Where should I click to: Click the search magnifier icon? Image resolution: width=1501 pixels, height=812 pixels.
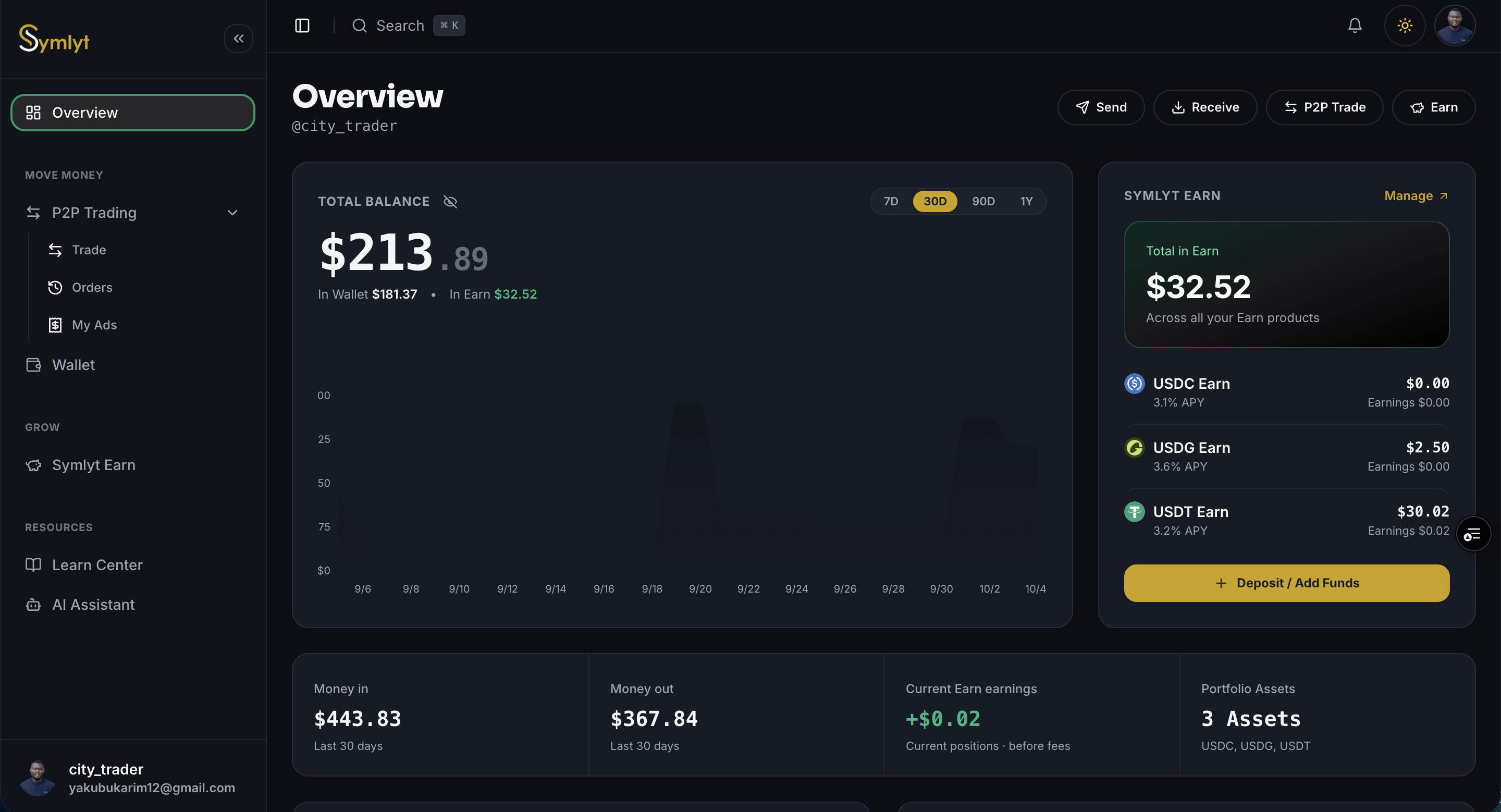coord(360,26)
